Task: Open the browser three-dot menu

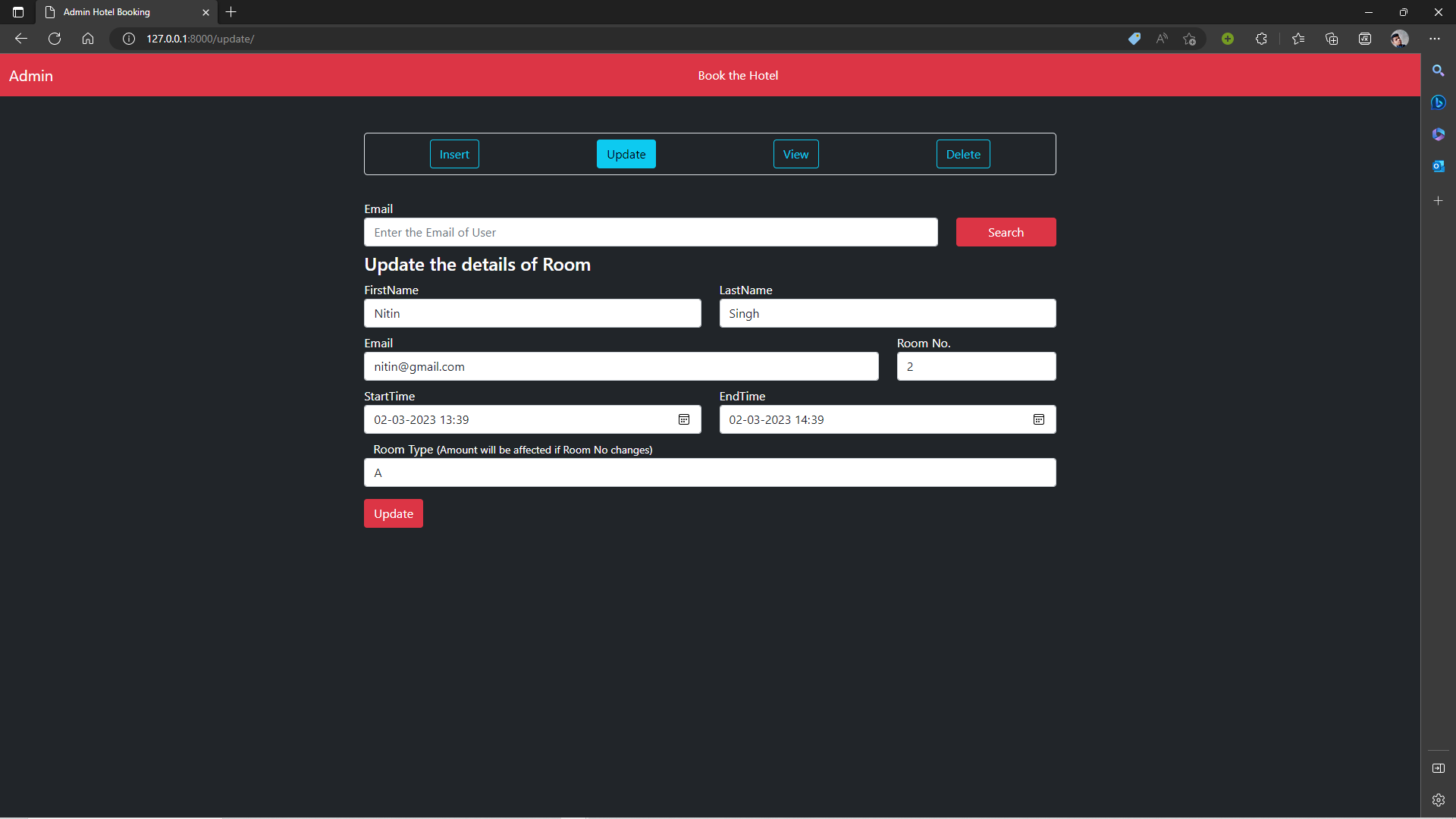Action: (x=1435, y=39)
